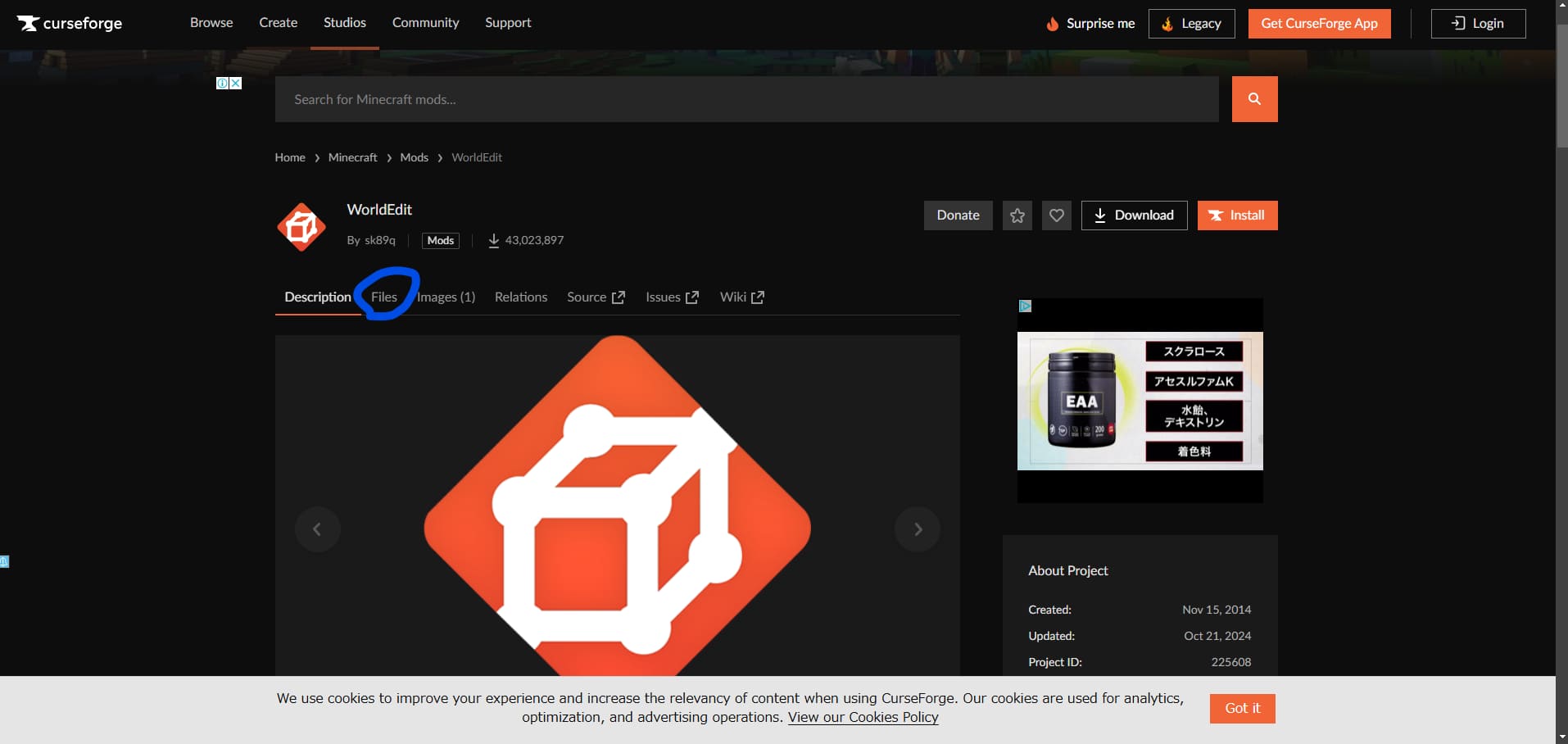Click the WorldEdit project logo icon
This screenshot has height=744, width=1568.
click(301, 227)
